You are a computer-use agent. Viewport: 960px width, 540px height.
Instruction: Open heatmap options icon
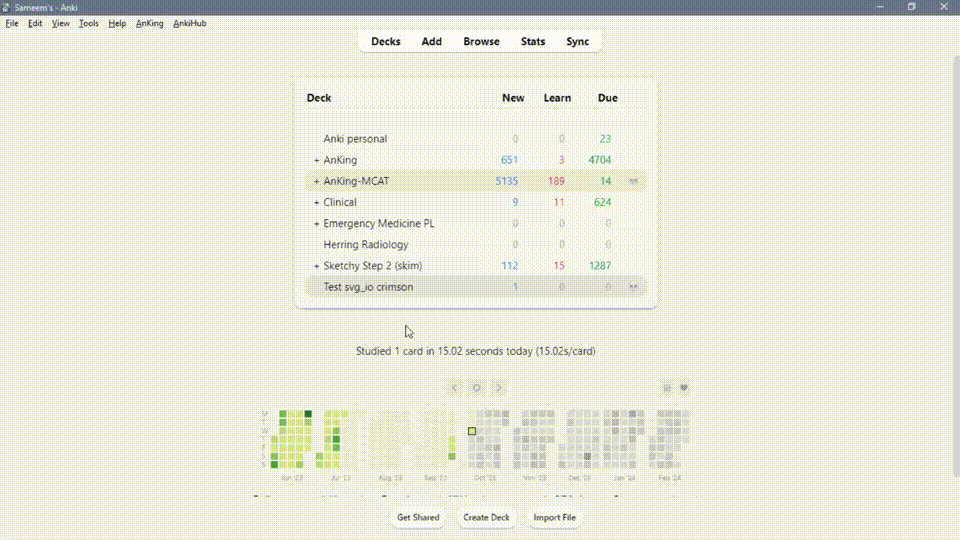pyautogui.click(x=667, y=388)
